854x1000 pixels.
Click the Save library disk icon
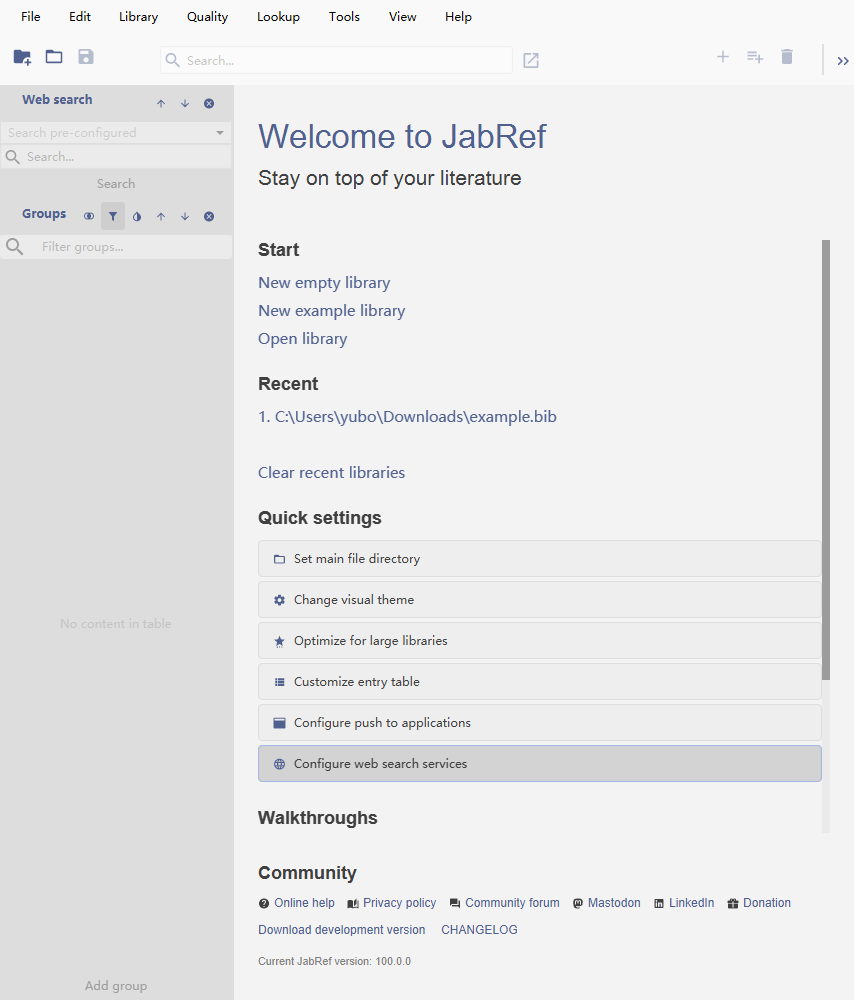pyautogui.click(x=86, y=57)
